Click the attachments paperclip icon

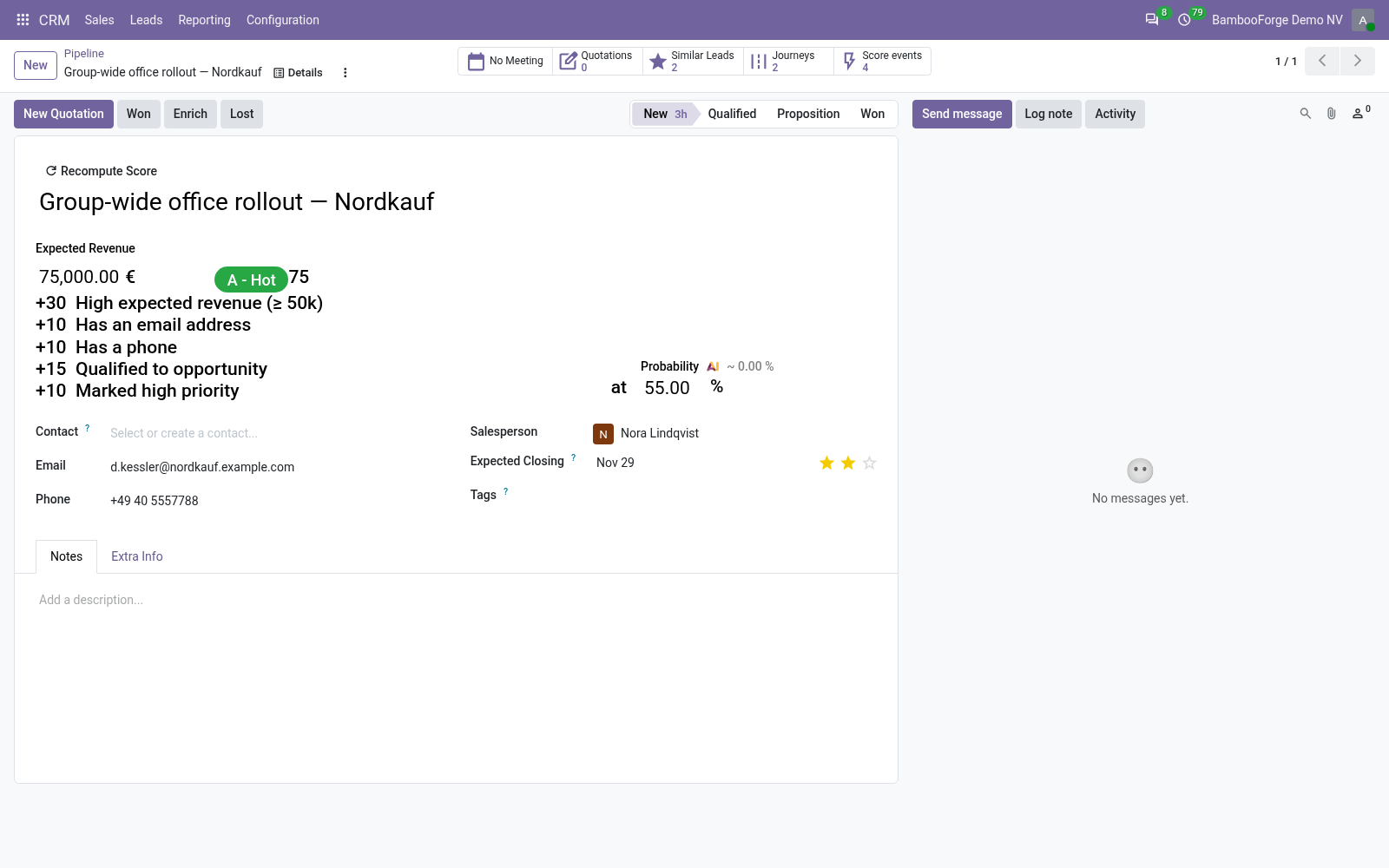coord(1331,114)
